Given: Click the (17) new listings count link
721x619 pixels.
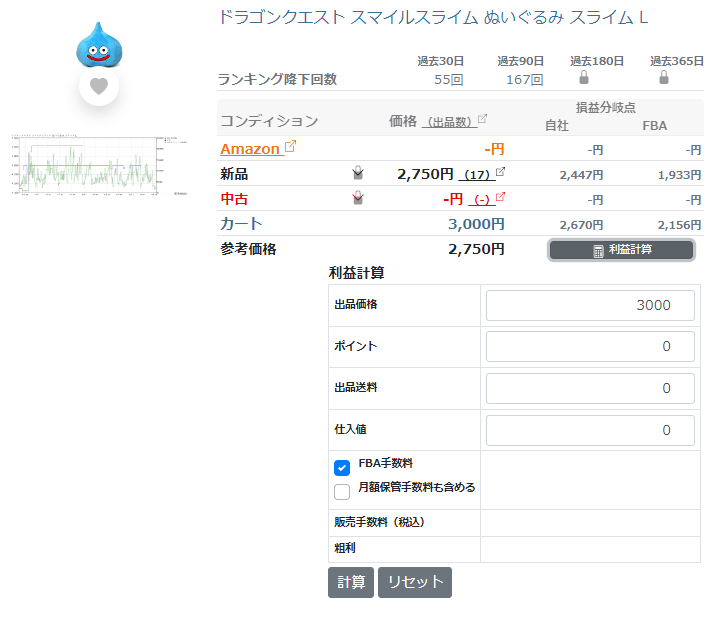Looking at the screenshot, I should (477, 175).
